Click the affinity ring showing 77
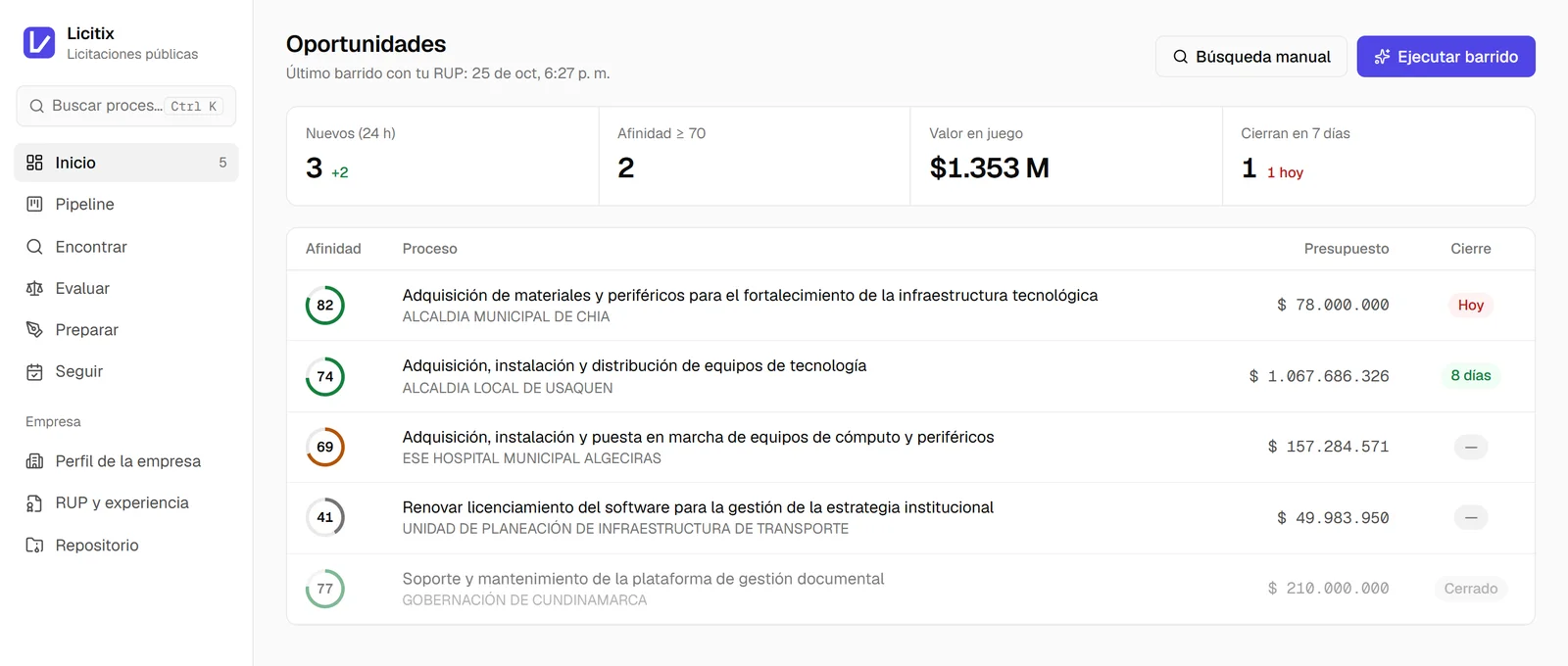This screenshot has width=1568, height=666. tap(325, 589)
